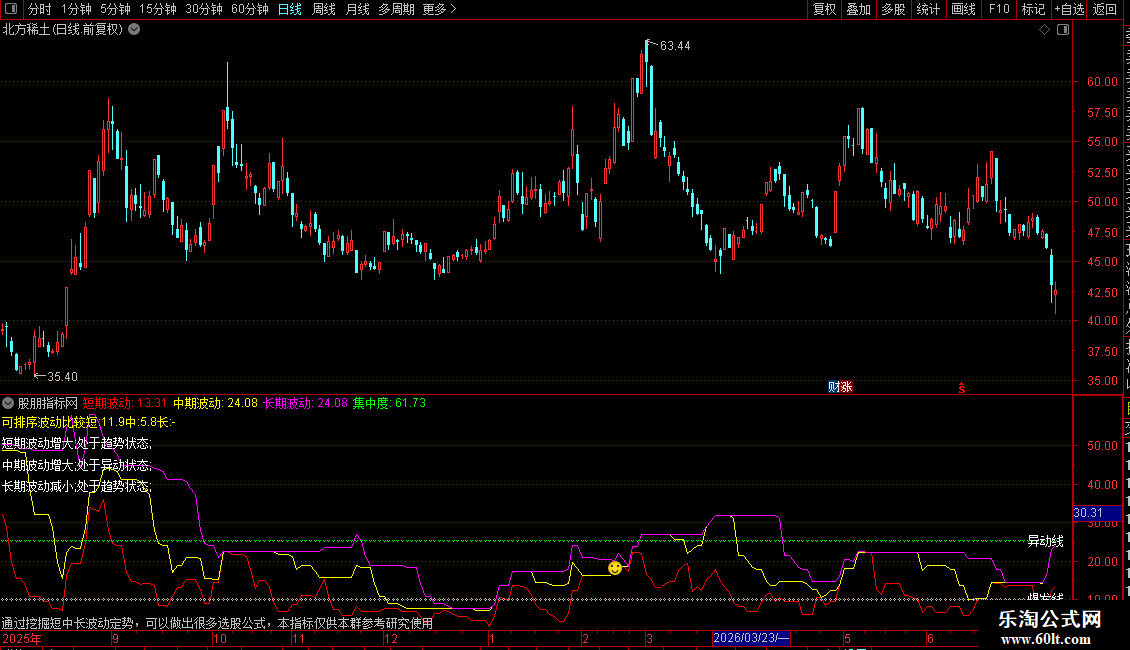Select the 日线 daily chart tab
Image resolution: width=1130 pixels, height=650 pixels.
point(290,9)
